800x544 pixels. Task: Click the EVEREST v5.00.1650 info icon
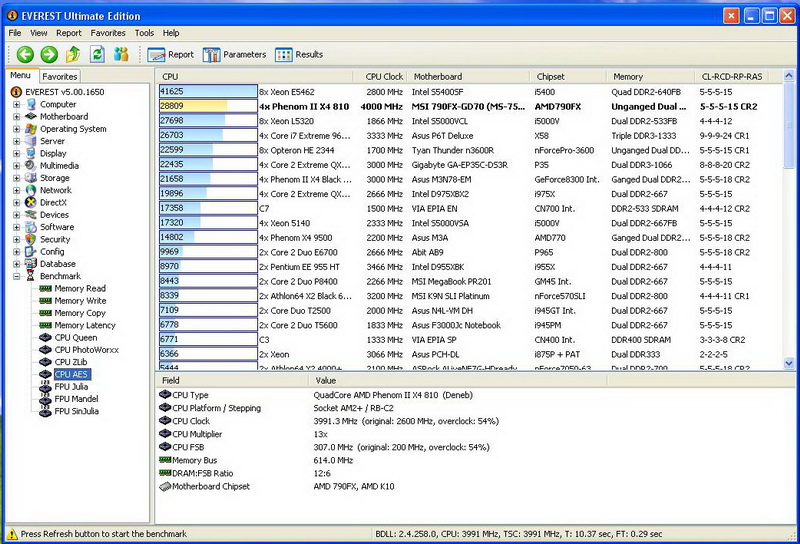(16, 92)
